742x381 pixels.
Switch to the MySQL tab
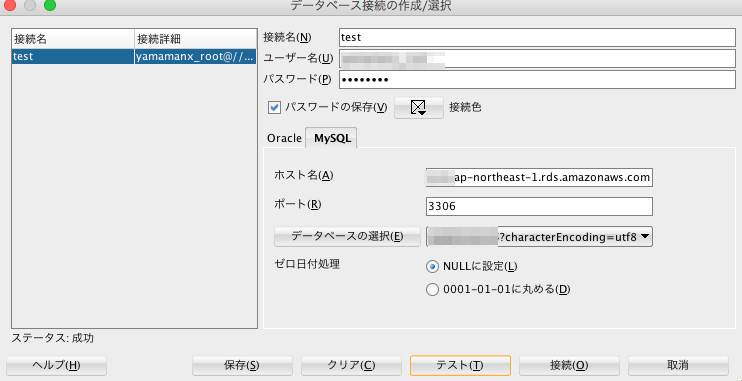(x=332, y=138)
